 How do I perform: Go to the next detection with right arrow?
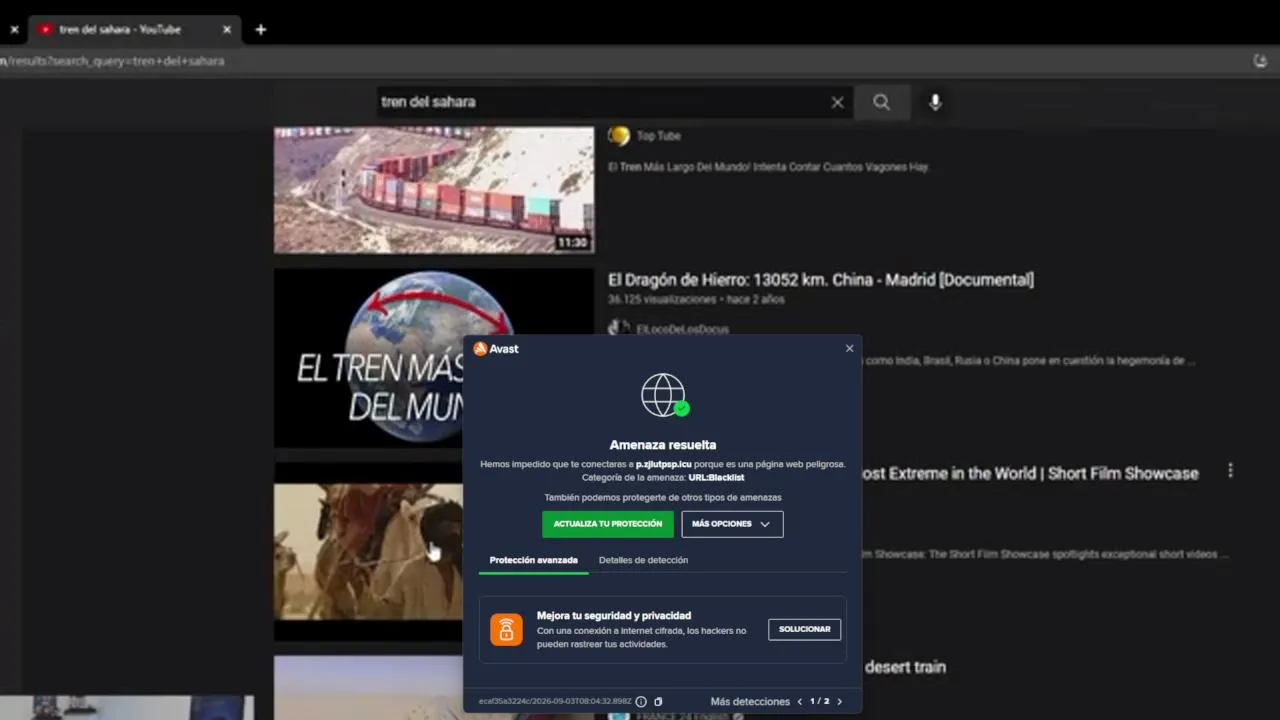point(839,702)
